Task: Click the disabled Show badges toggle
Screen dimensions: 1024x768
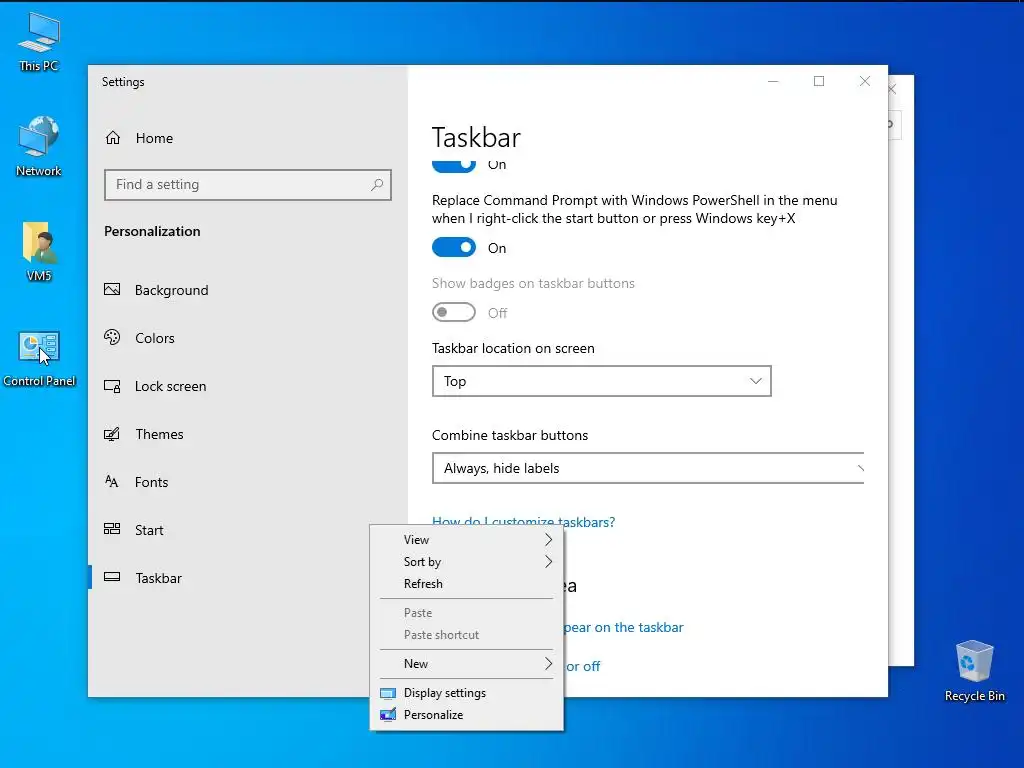Action: point(454,313)
